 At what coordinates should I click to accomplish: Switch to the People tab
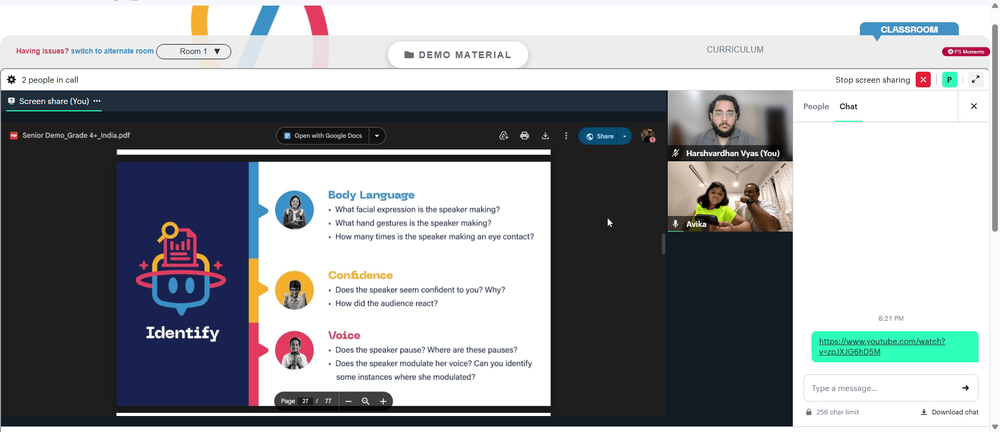coord(816,107)
